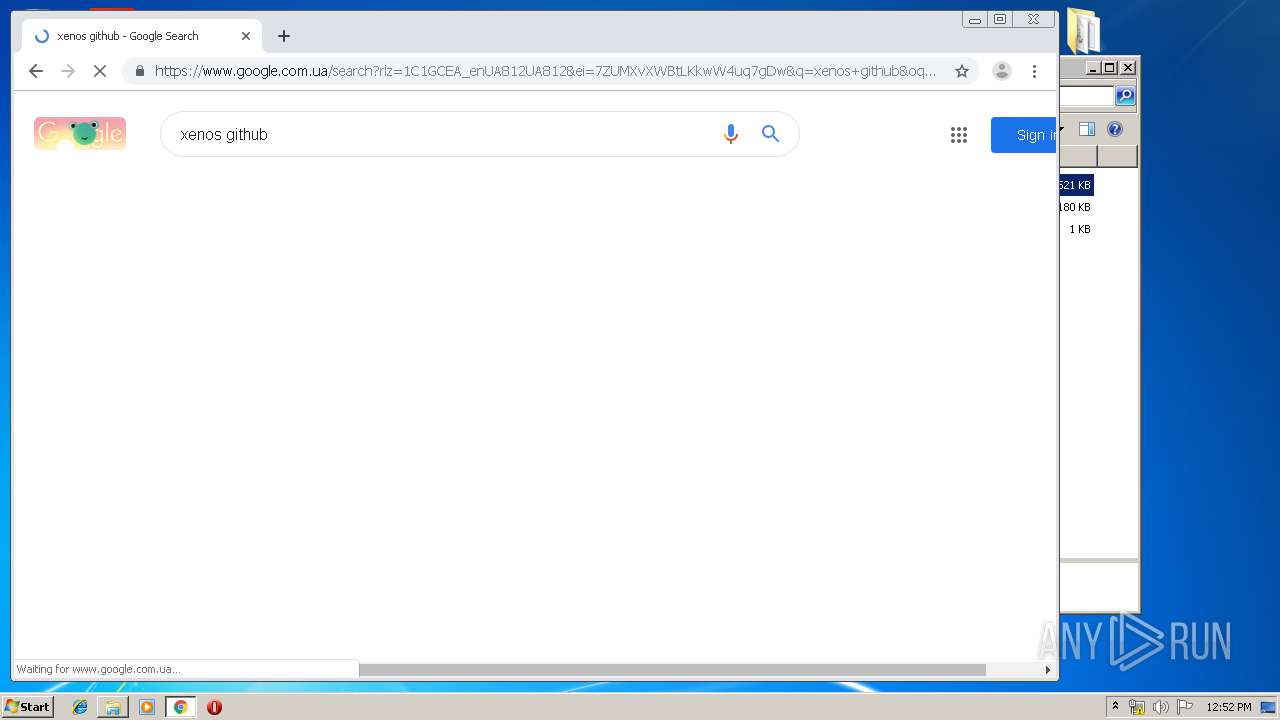Image resolution: width=1280 pixels, height=720 pixels.
Task: Click the Show desktop button at taskbar end
Action: pyautogui.click(x=1268, y=707)
